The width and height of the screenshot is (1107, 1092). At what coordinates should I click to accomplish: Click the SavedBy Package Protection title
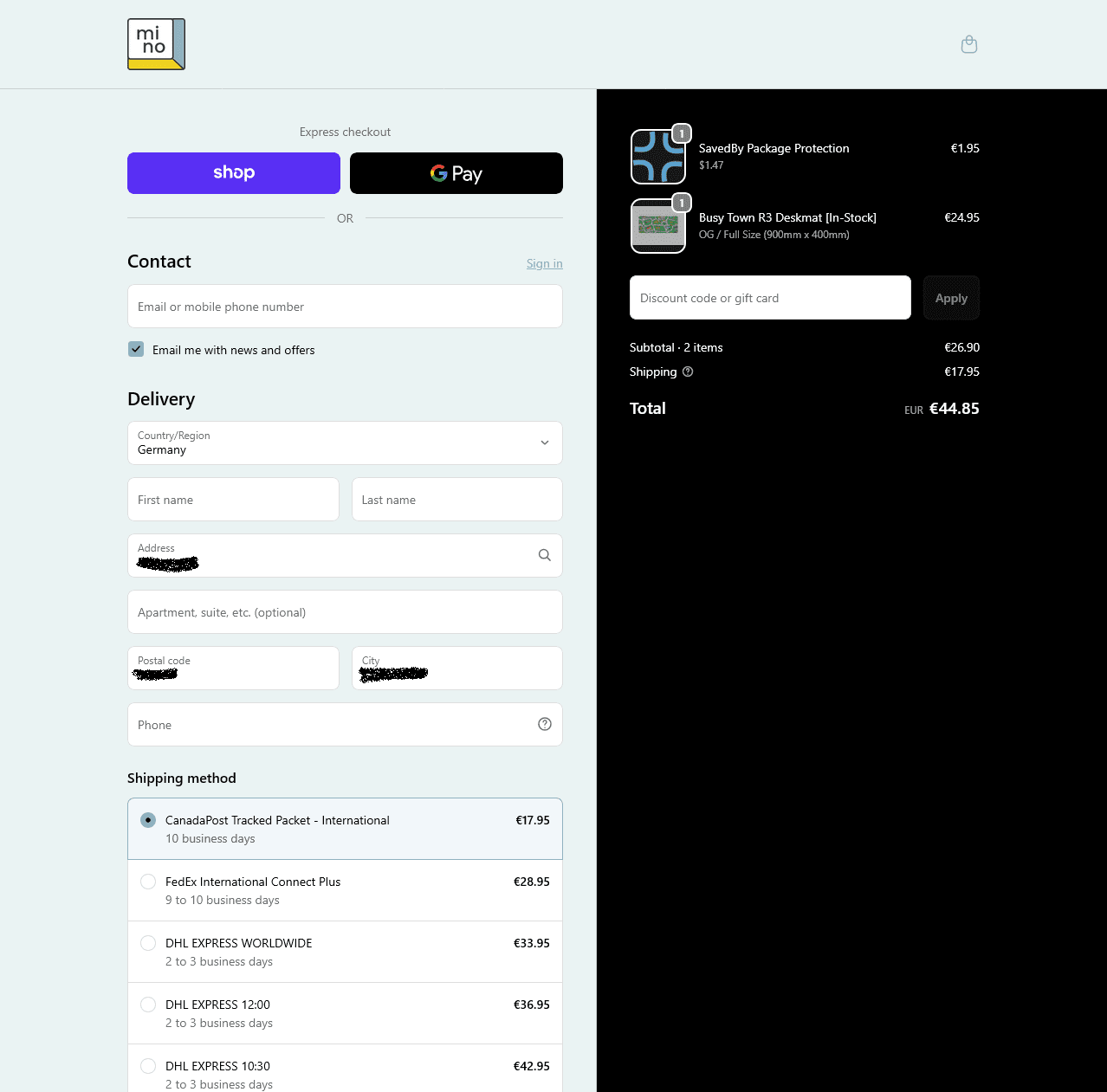[x=774, y=148]
